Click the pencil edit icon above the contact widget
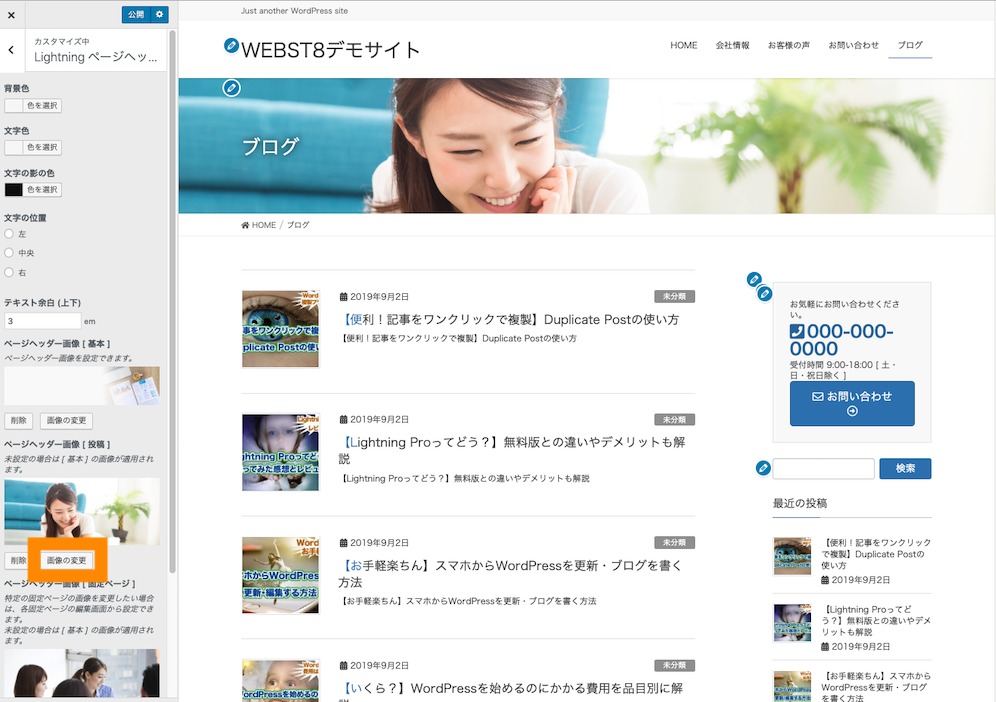996x702 pixels. [x=754, y=280]
